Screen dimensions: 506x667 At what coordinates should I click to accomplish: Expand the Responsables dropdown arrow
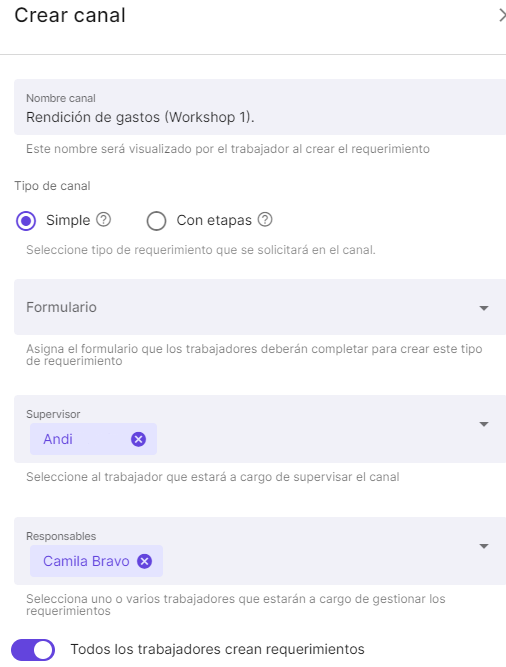pos(483,546)
